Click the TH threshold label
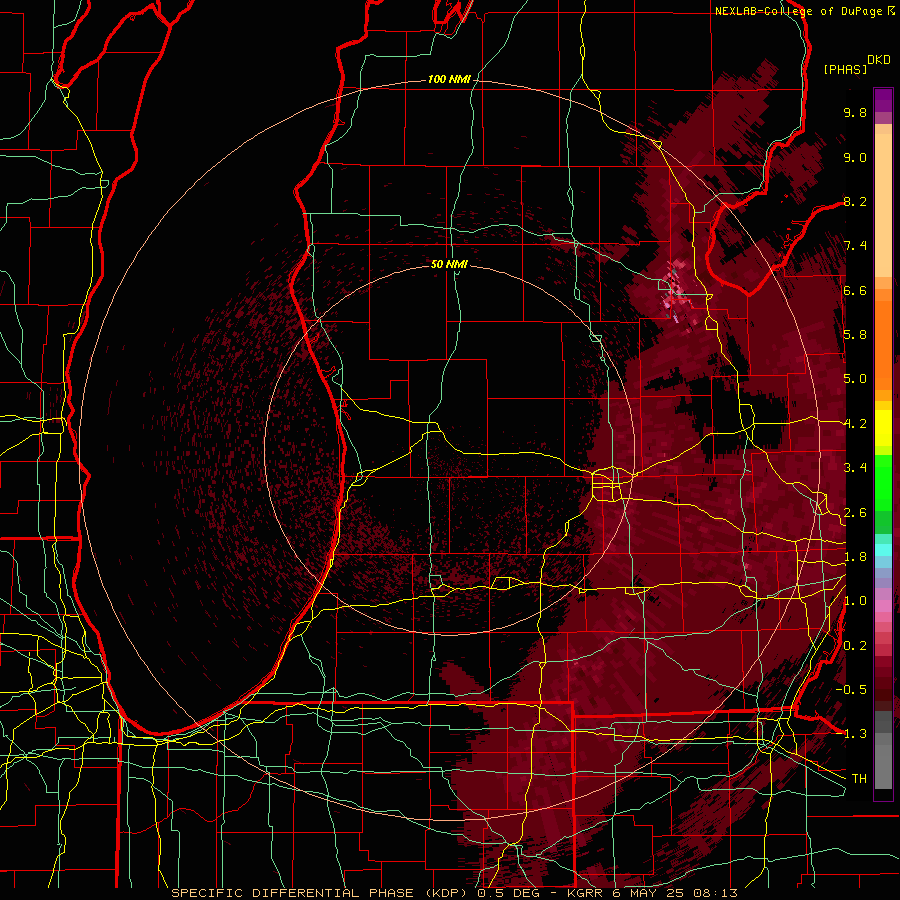The height and width of the screenshot is (900, 900). tap(859, 779)
